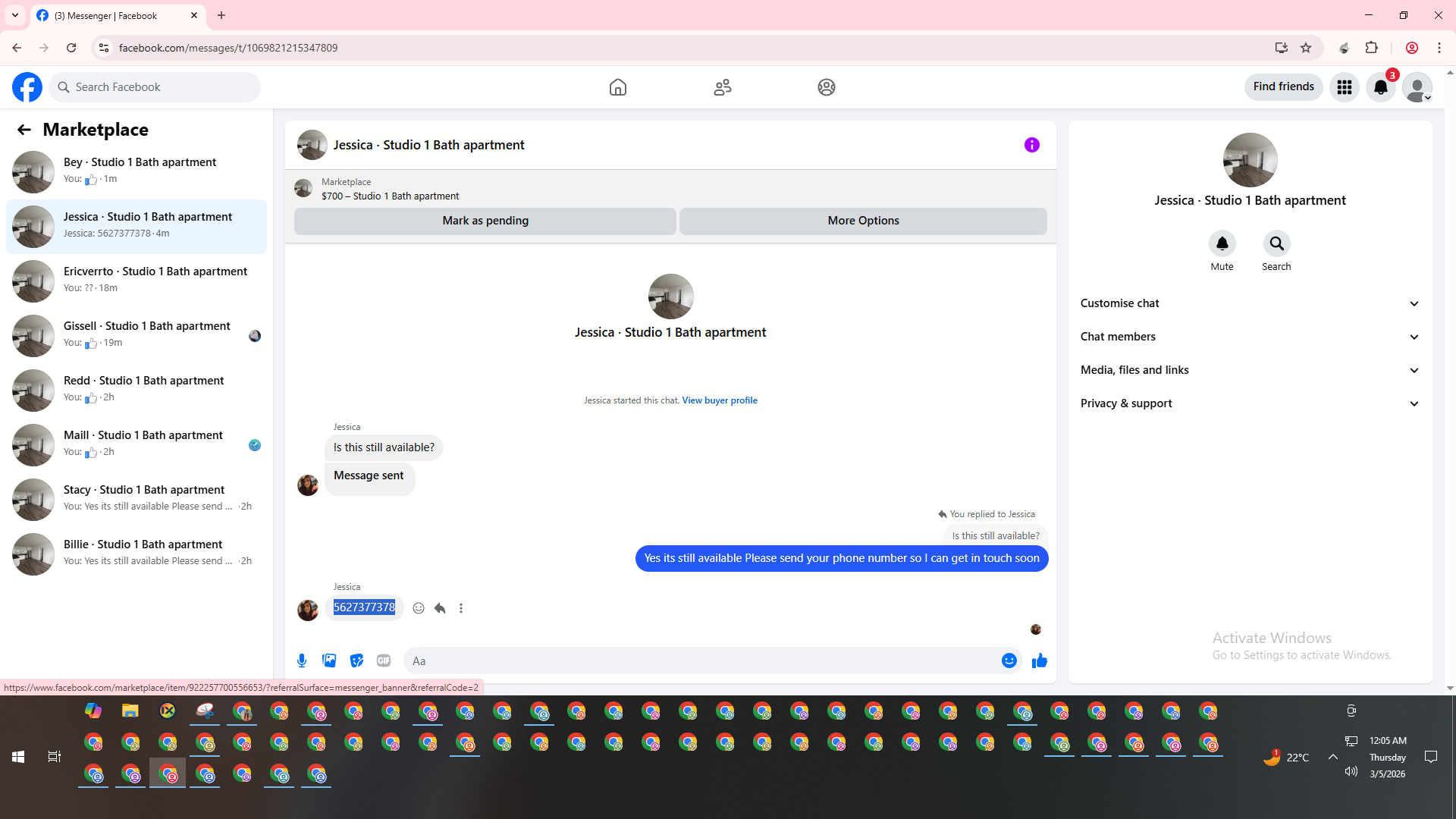
Task: Search within the Jessica conversation
Action: point(1277,243)
